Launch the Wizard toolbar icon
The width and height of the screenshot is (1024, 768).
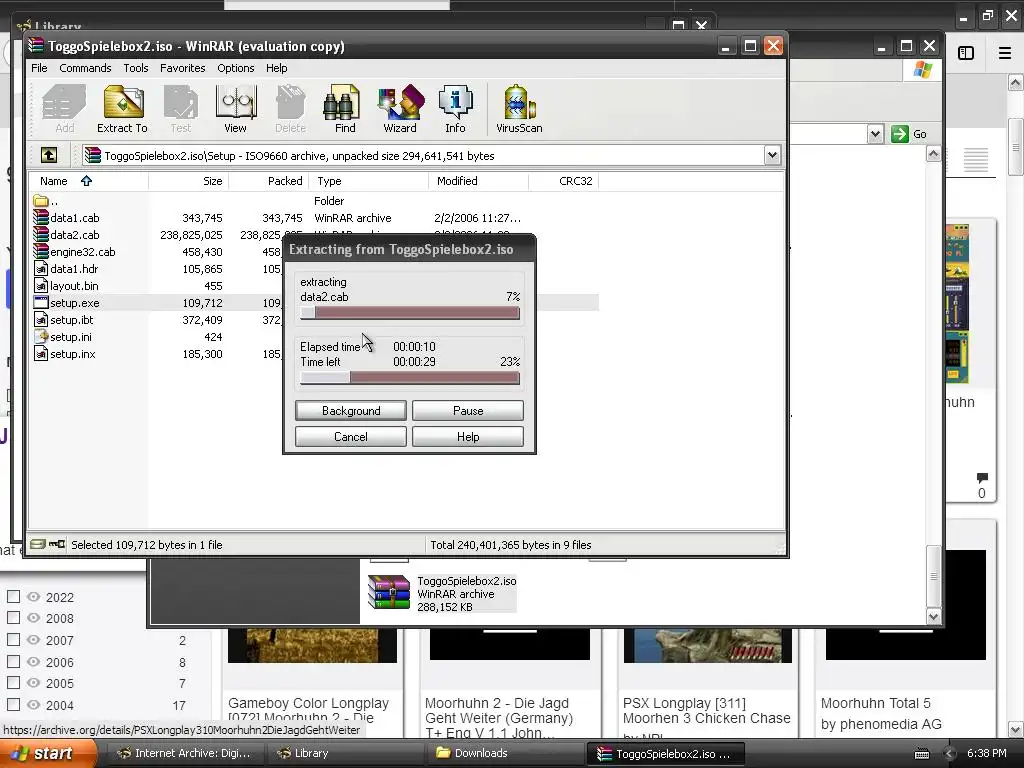[400, 109]
